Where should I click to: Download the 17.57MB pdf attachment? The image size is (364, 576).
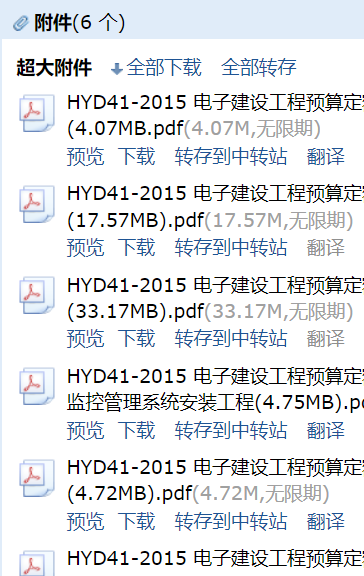click(137, 247)
